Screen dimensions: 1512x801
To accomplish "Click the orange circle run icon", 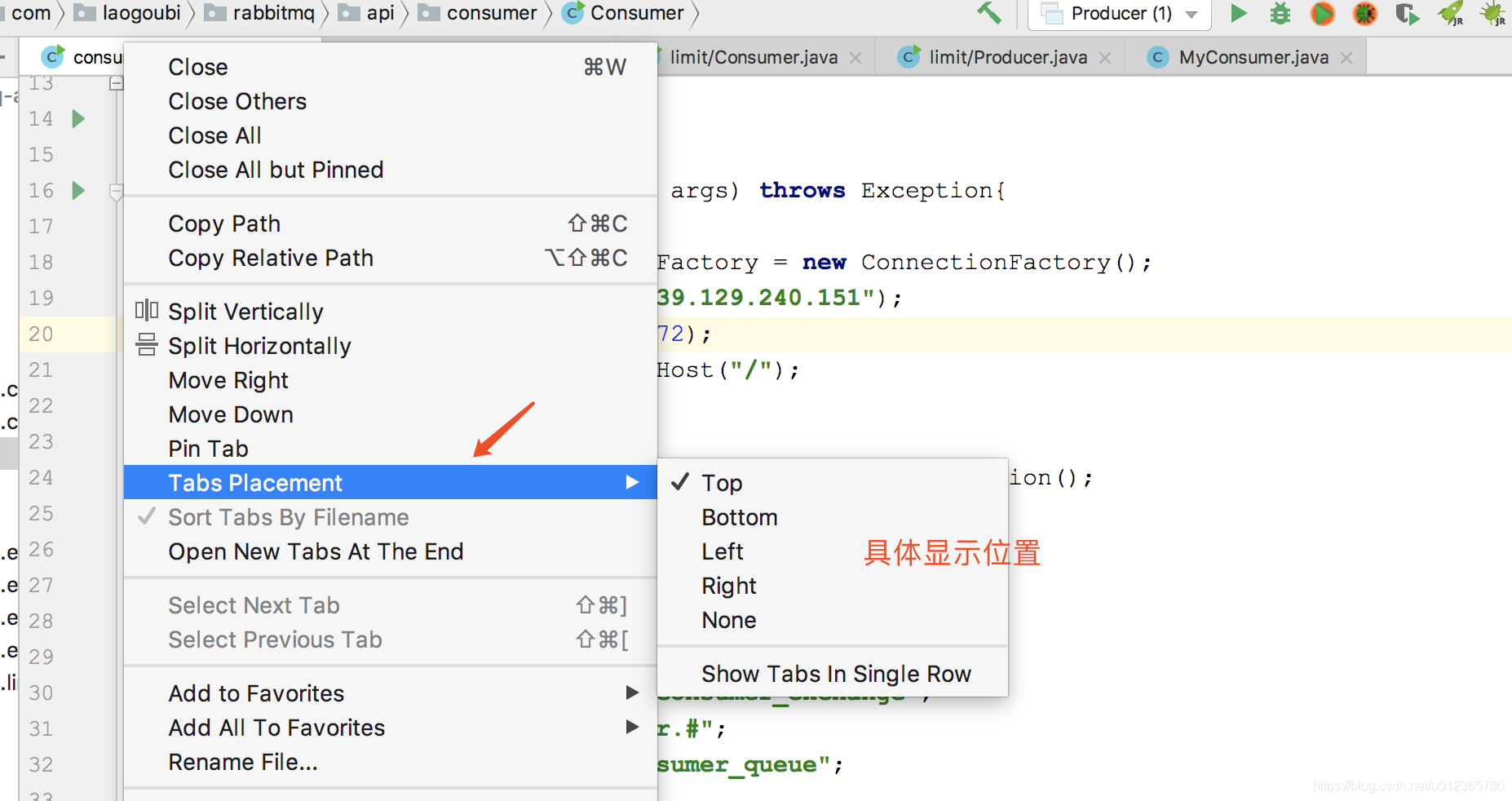I will click(x=1323, y=14).
